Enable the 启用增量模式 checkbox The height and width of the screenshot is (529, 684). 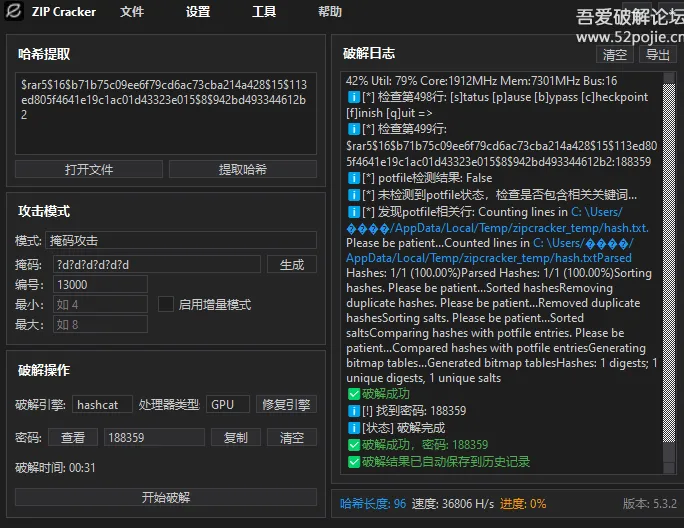(x=166, y=304)
